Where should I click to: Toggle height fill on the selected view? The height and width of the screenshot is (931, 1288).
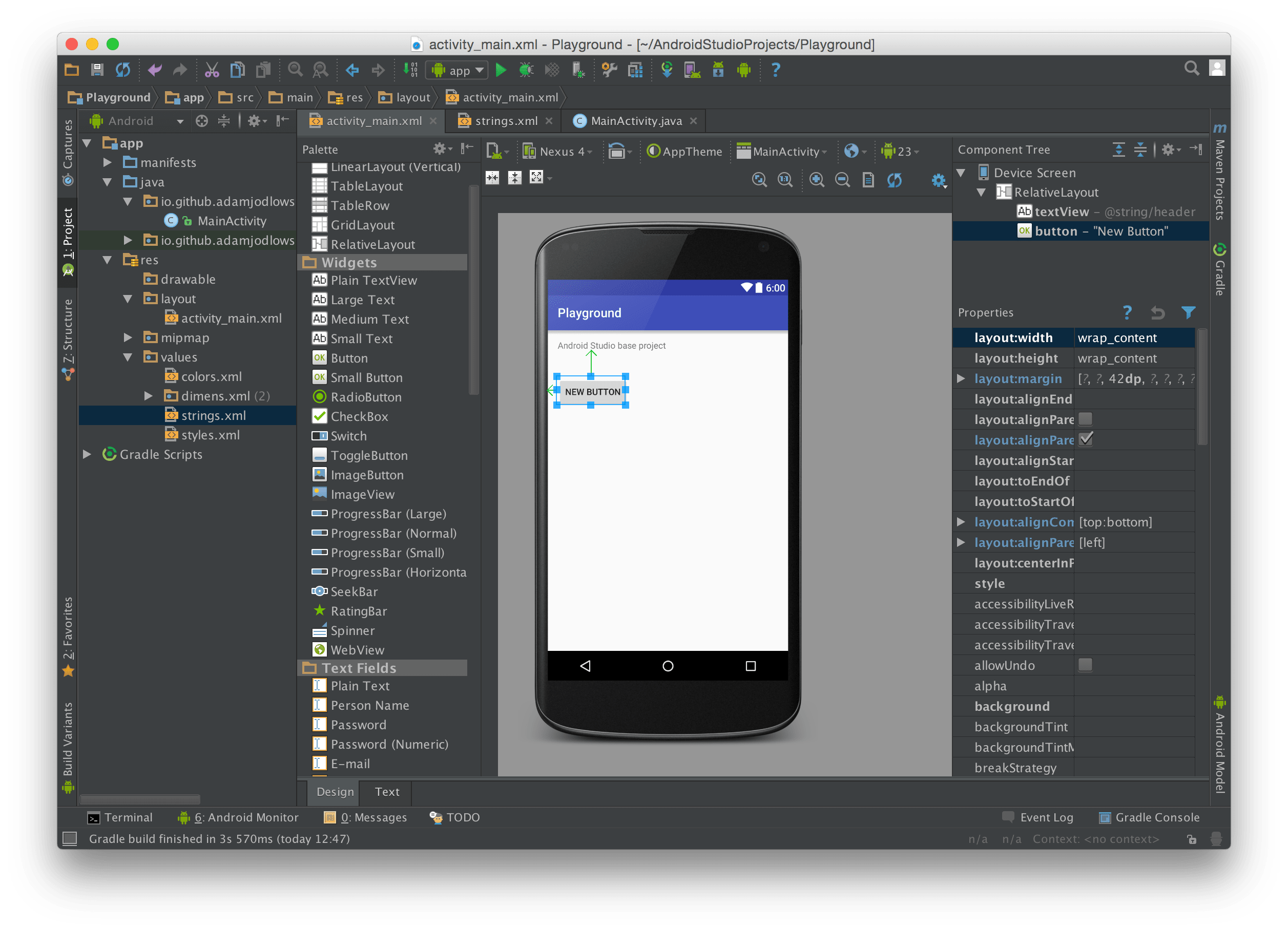click(x=514, y=178)
